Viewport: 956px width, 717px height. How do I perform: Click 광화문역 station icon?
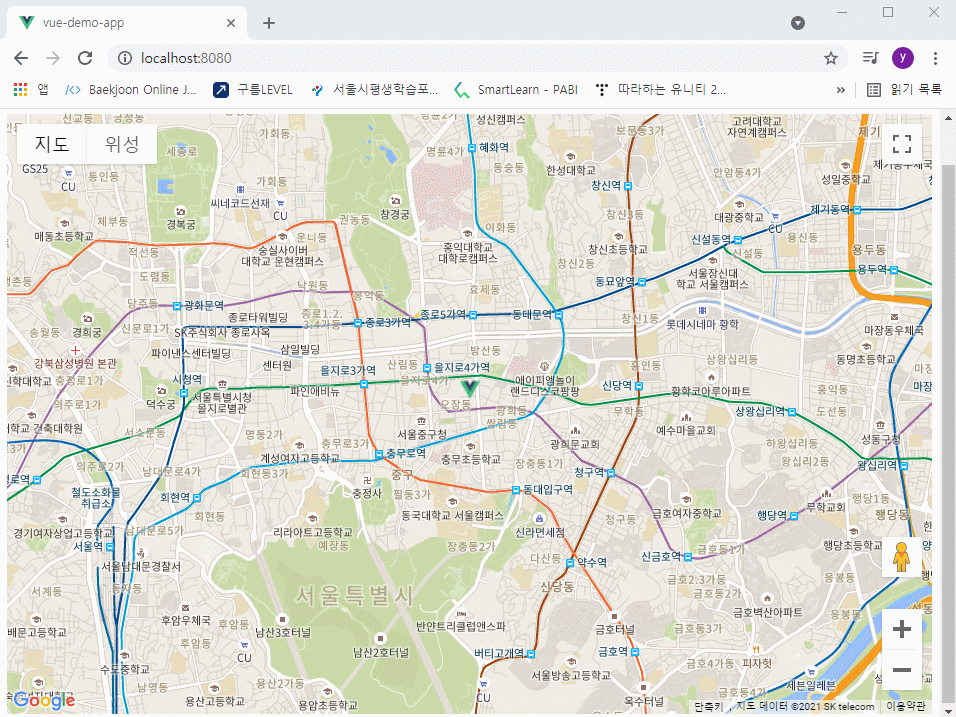[x=177, y=305]
